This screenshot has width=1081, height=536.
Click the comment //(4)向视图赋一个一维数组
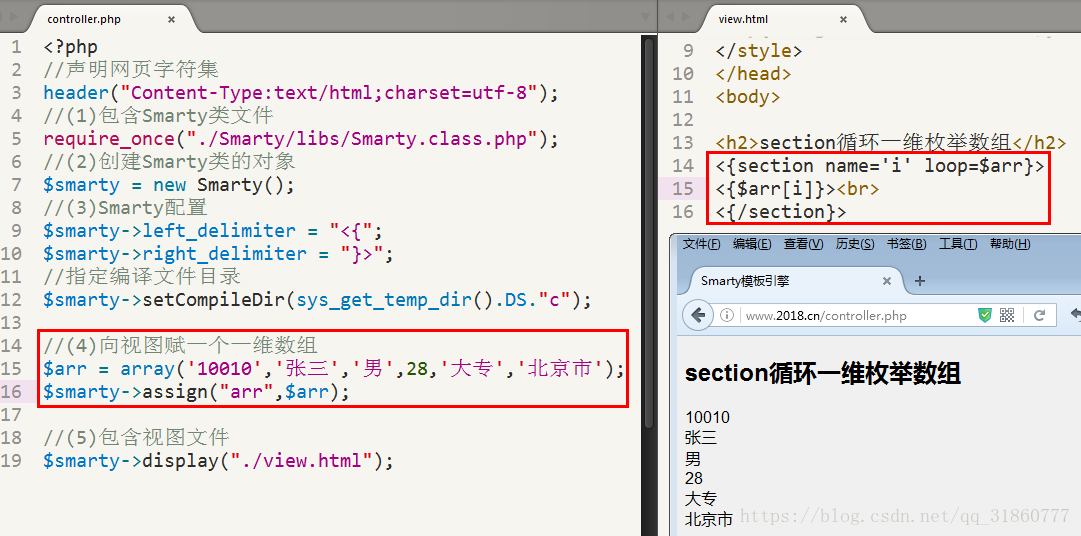pyautogui.click(x=180, y=345)
